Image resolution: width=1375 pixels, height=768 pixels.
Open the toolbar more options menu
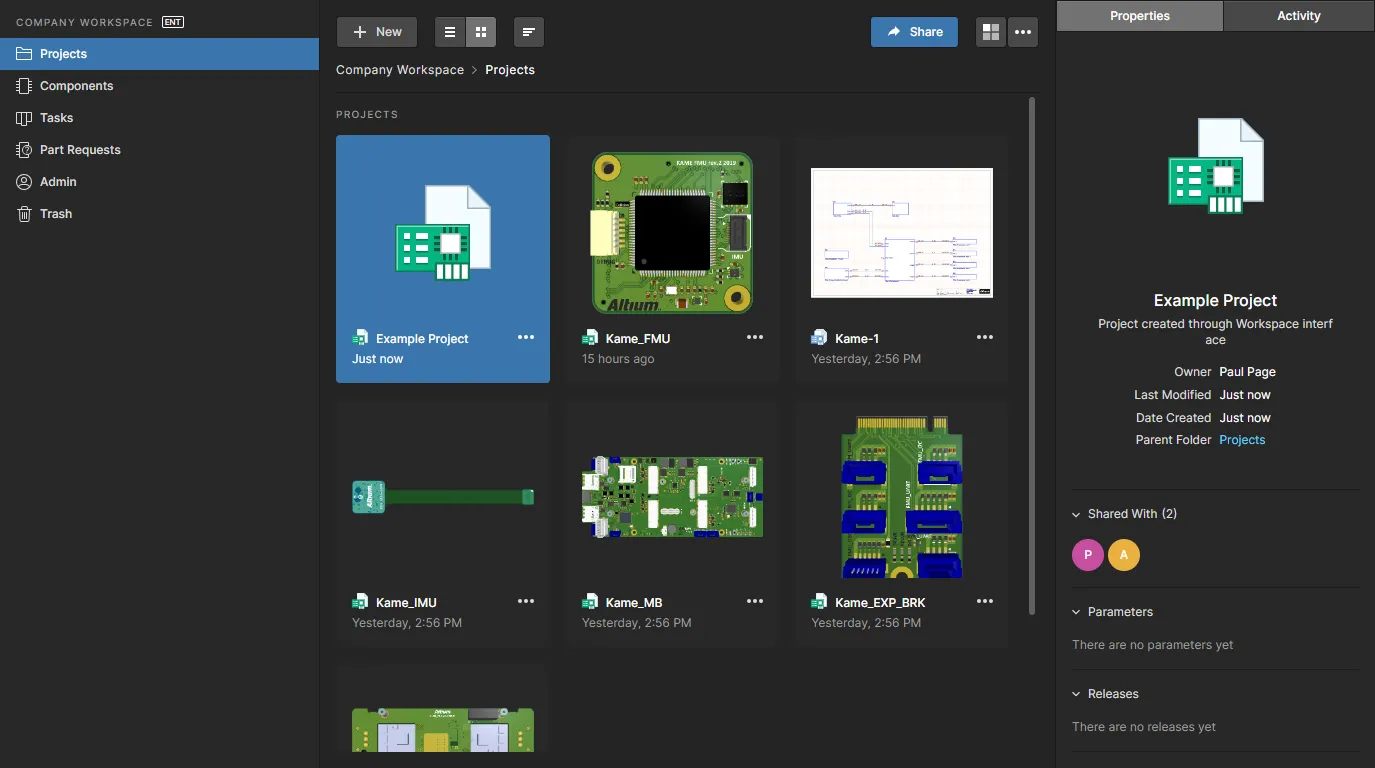click(1022, 32)
